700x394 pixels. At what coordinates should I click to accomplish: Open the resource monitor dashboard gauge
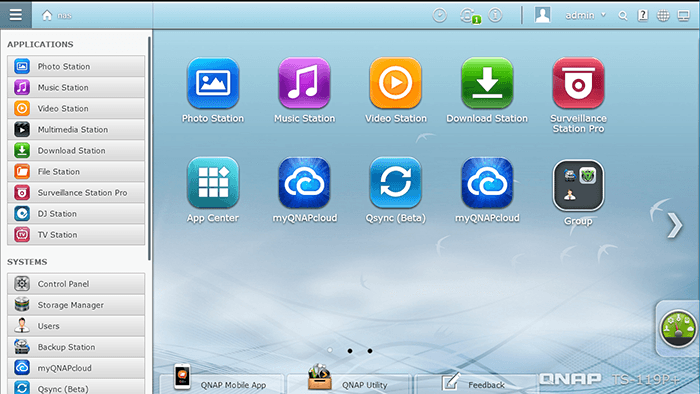pos(678,329)
